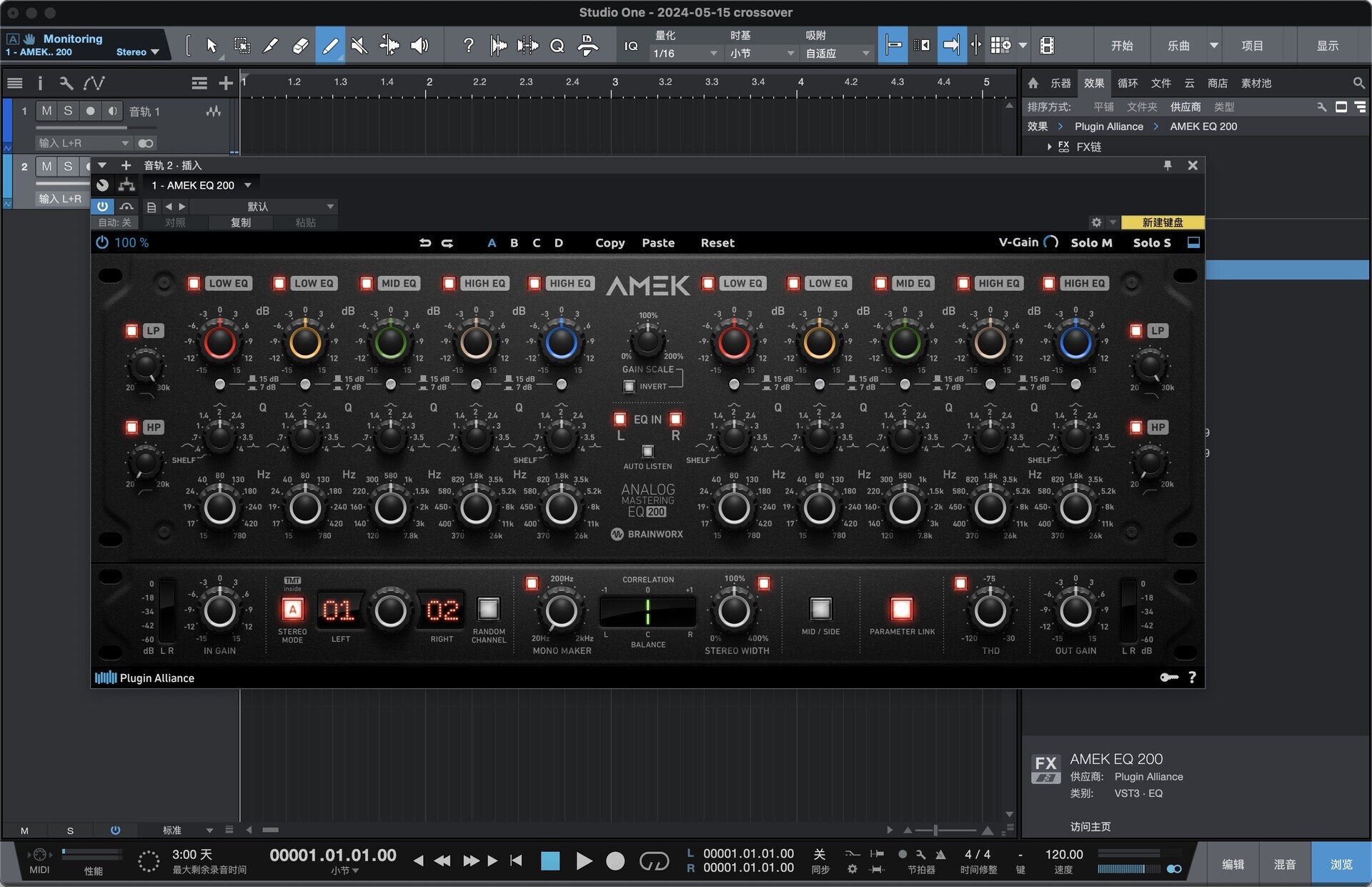1372x887 pixels.
Task: Open dropdown arrow next to 乐曲
Action: (1213, 46)
